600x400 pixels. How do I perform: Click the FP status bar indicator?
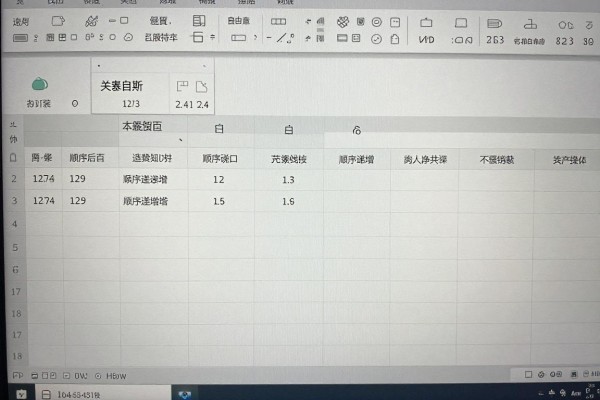(x=18, y=376)
